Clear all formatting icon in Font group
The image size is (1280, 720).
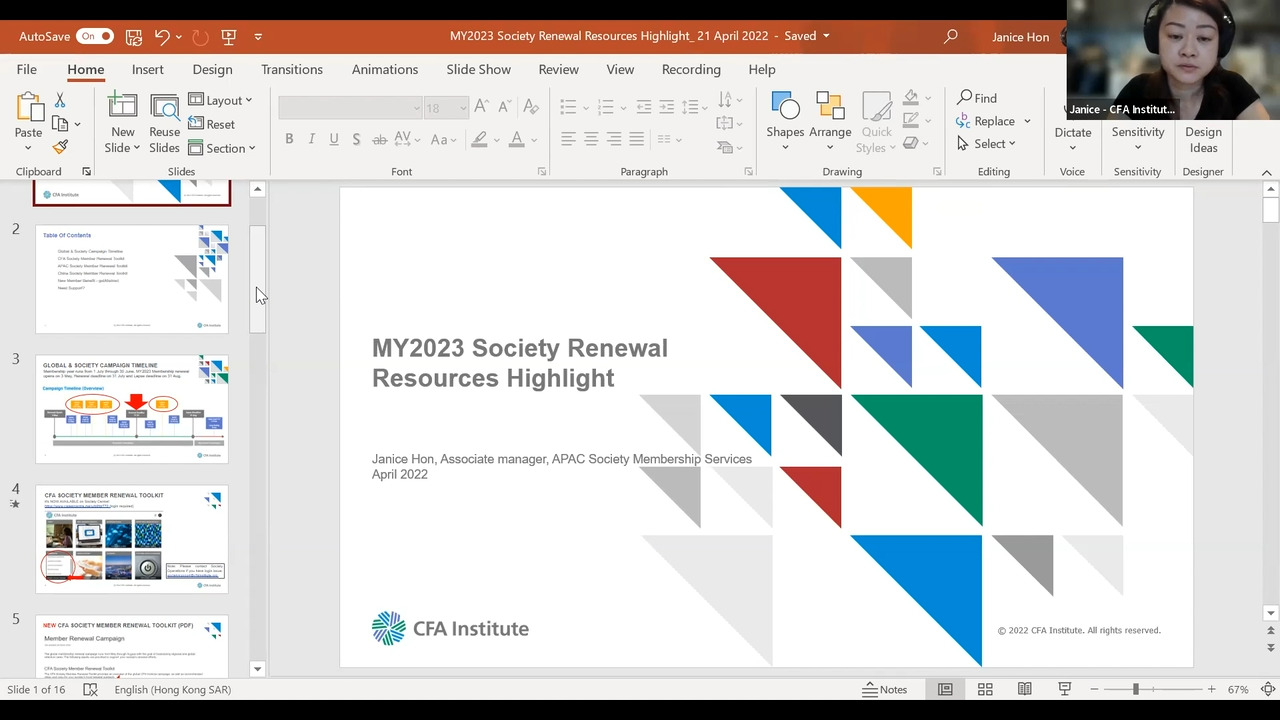click(531, 106)
